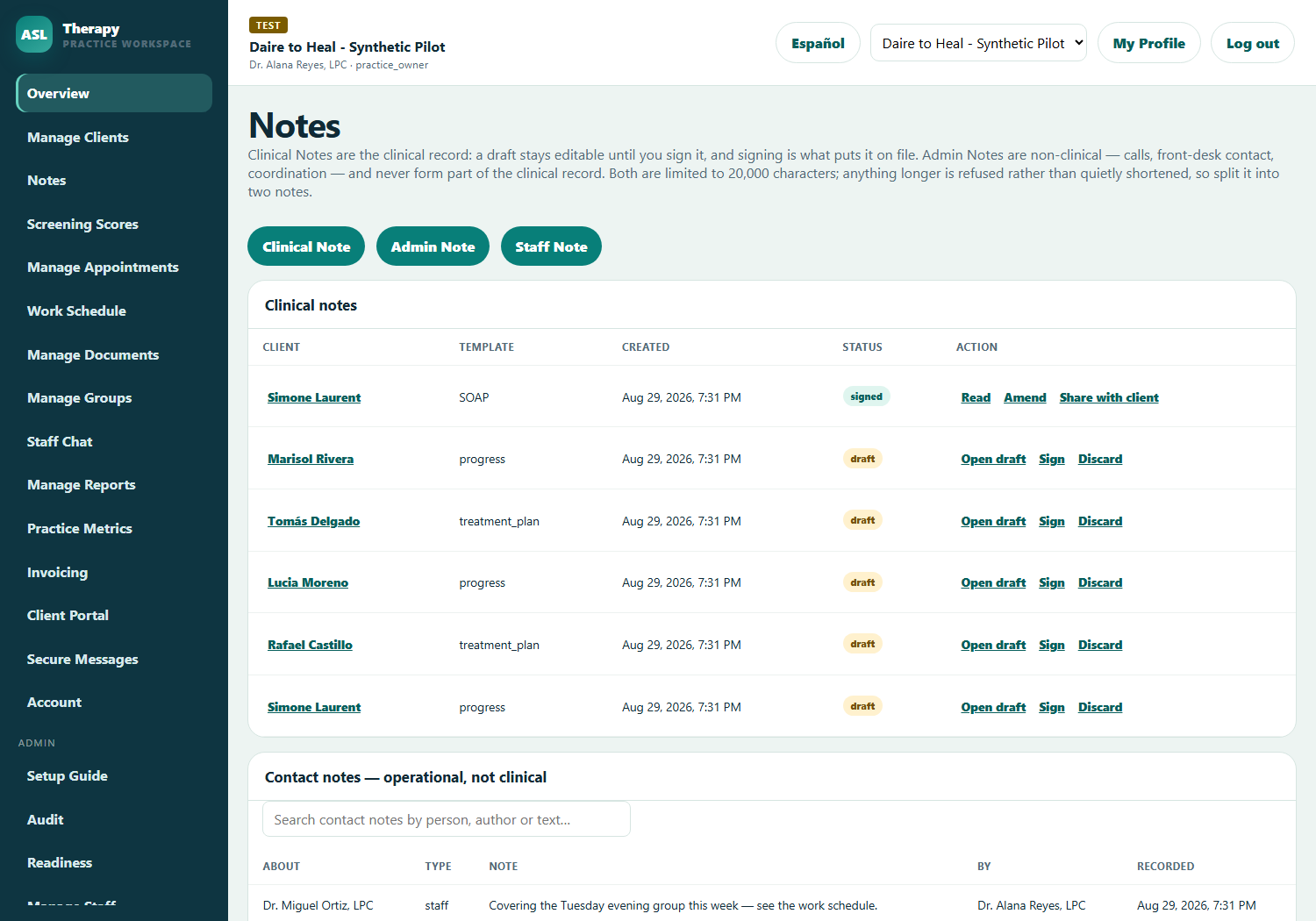Sign Marisol Rivera's progress note
This screenshot has height=921, width=1316.
1052,459
